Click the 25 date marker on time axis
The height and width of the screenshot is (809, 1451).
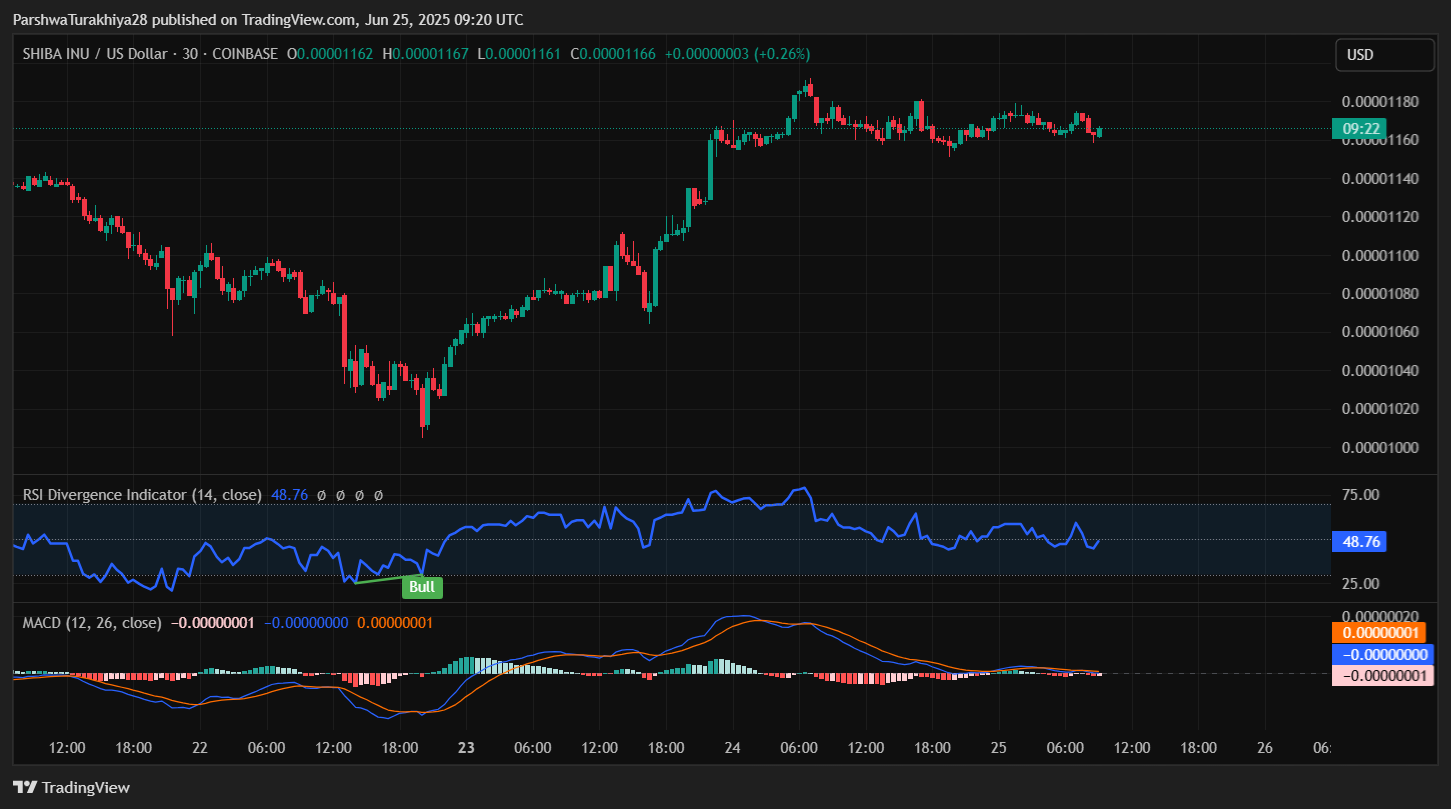pyautogui.click(x=998, y=747)
